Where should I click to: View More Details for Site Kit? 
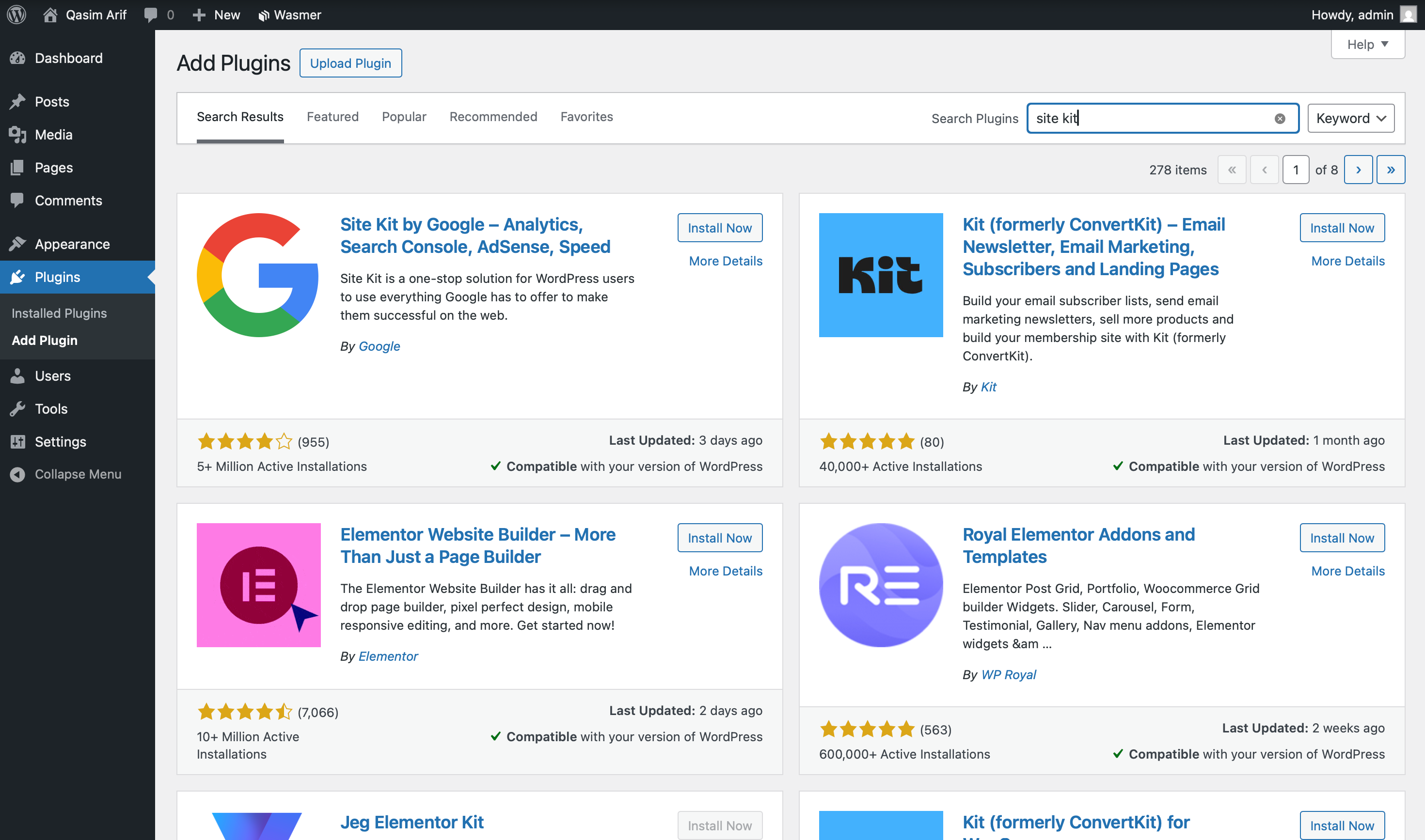726,261
